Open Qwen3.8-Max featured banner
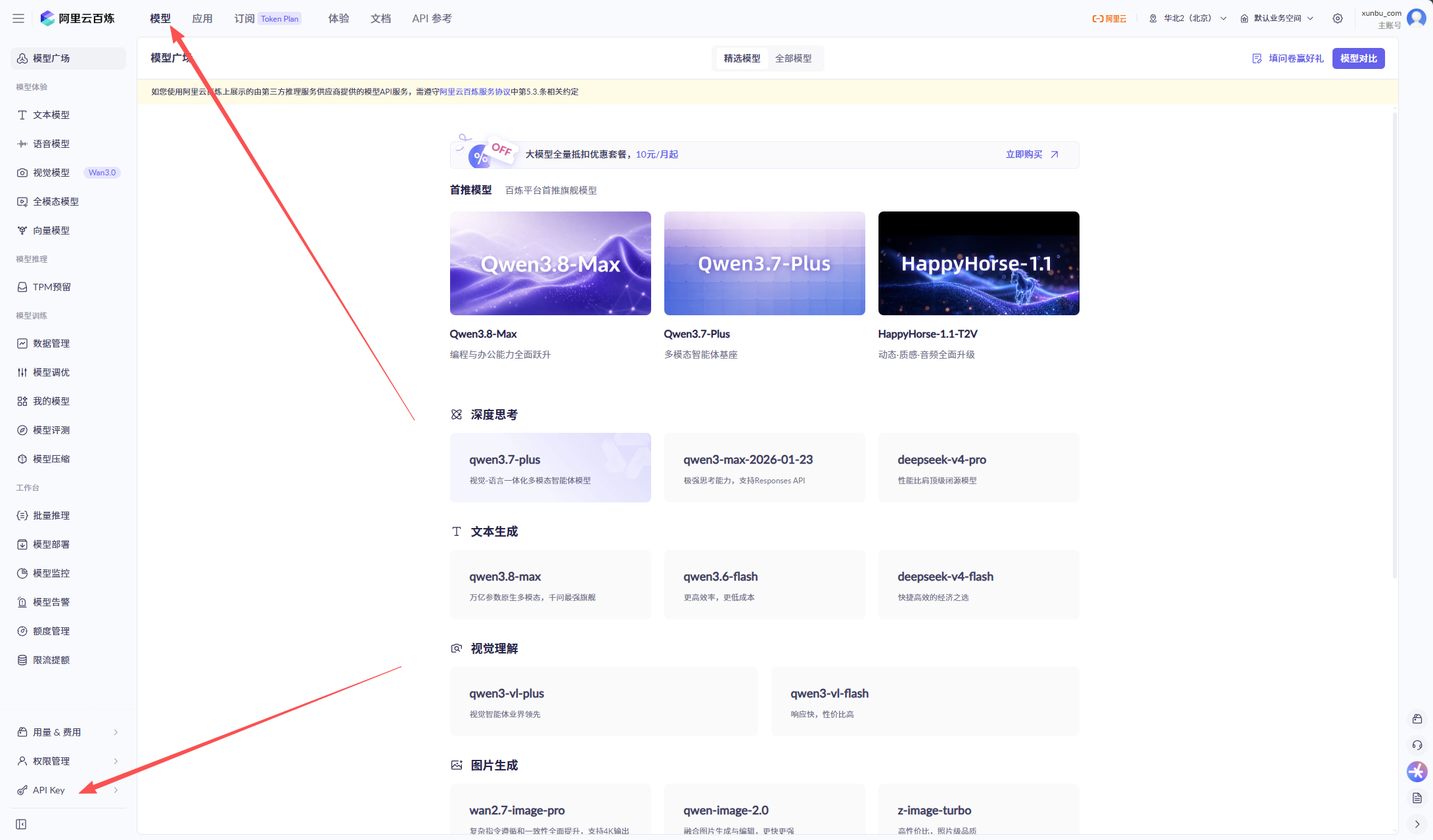This screenshot has width=1433, height=840. tap(551, 263)
